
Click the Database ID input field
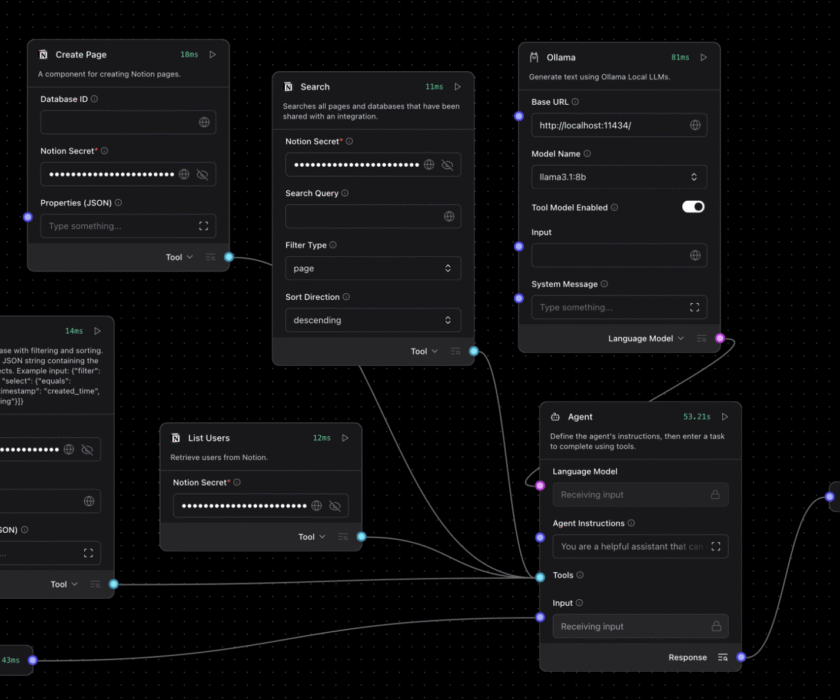click(128, 122)
